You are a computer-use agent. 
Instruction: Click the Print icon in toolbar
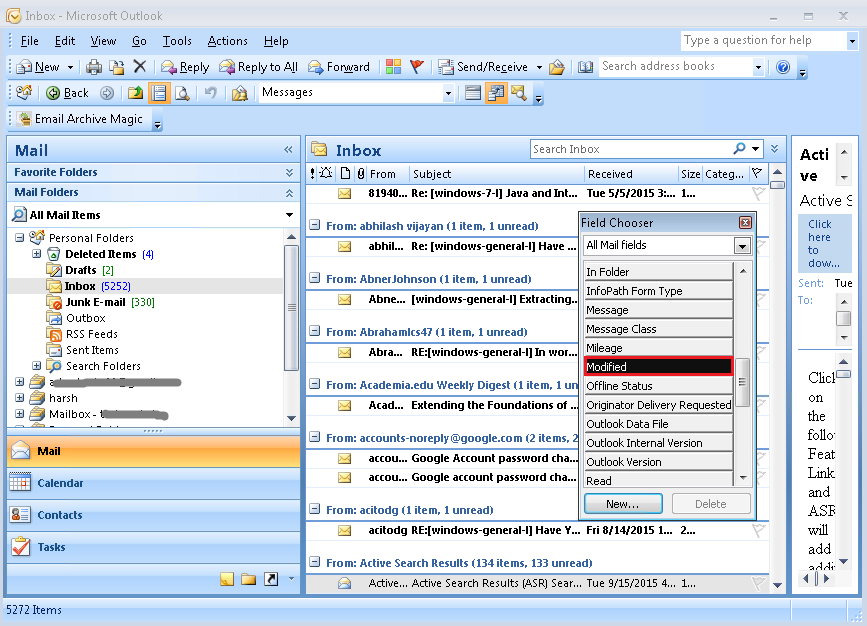94,67
